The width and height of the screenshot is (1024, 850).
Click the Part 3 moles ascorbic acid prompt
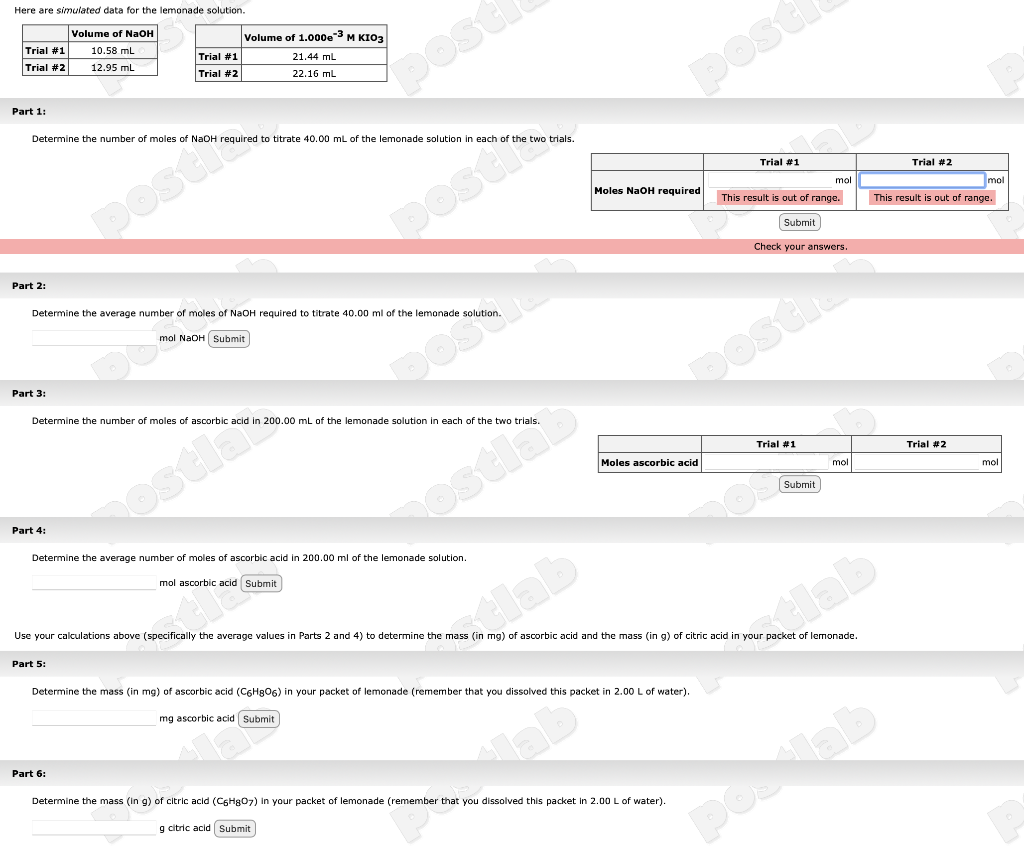pos(286,421)
